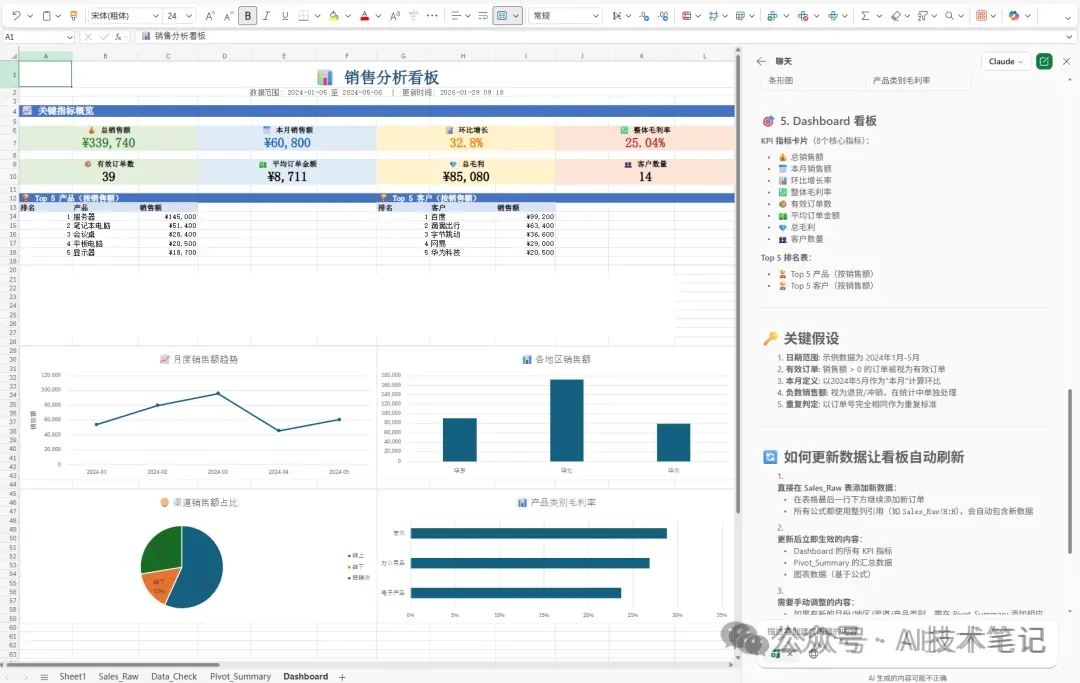
Task: Expand the Name Box A1 dropdown
Action: coord(70,37)
